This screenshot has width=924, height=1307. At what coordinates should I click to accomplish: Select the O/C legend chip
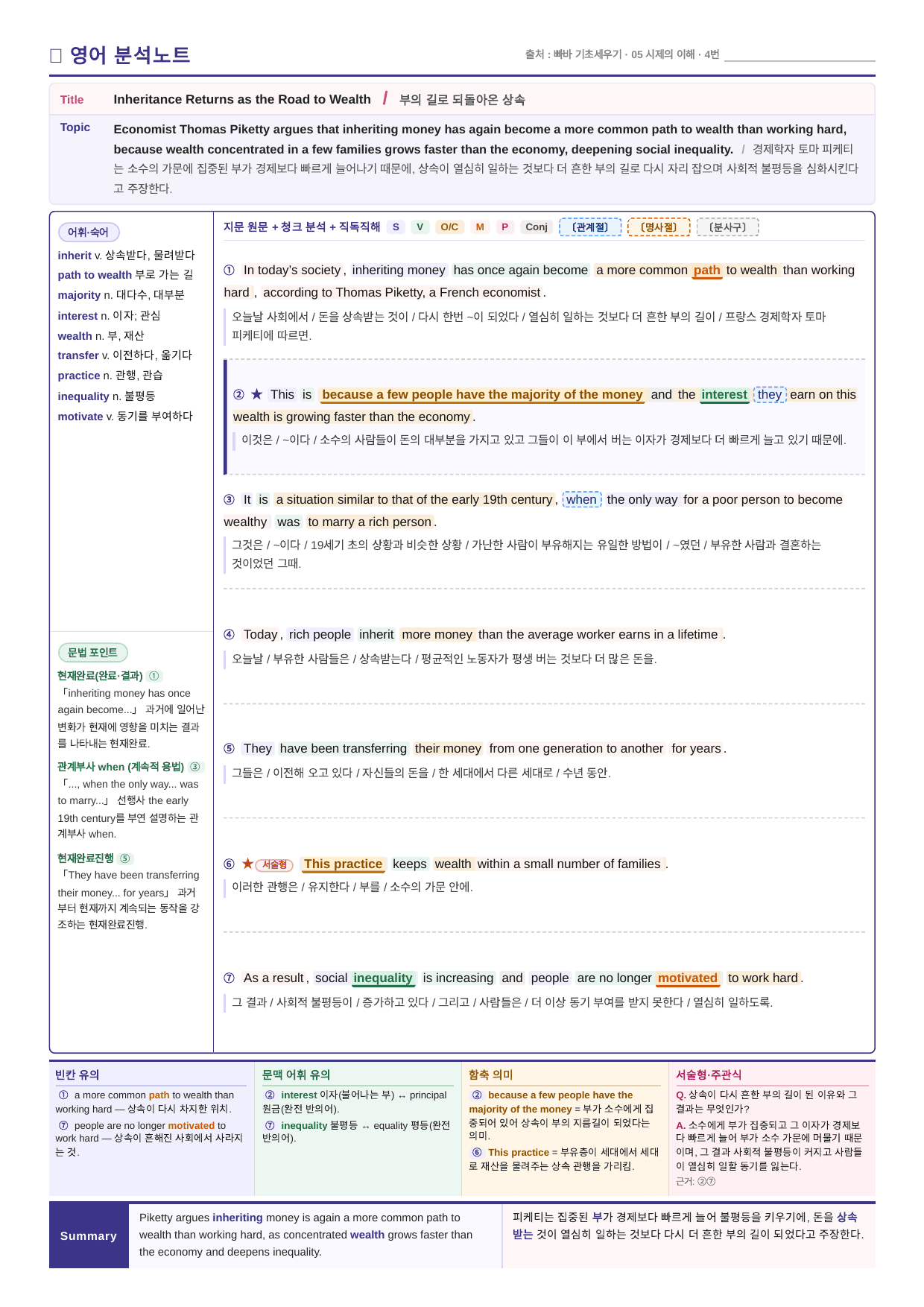(x=449, y=227)
